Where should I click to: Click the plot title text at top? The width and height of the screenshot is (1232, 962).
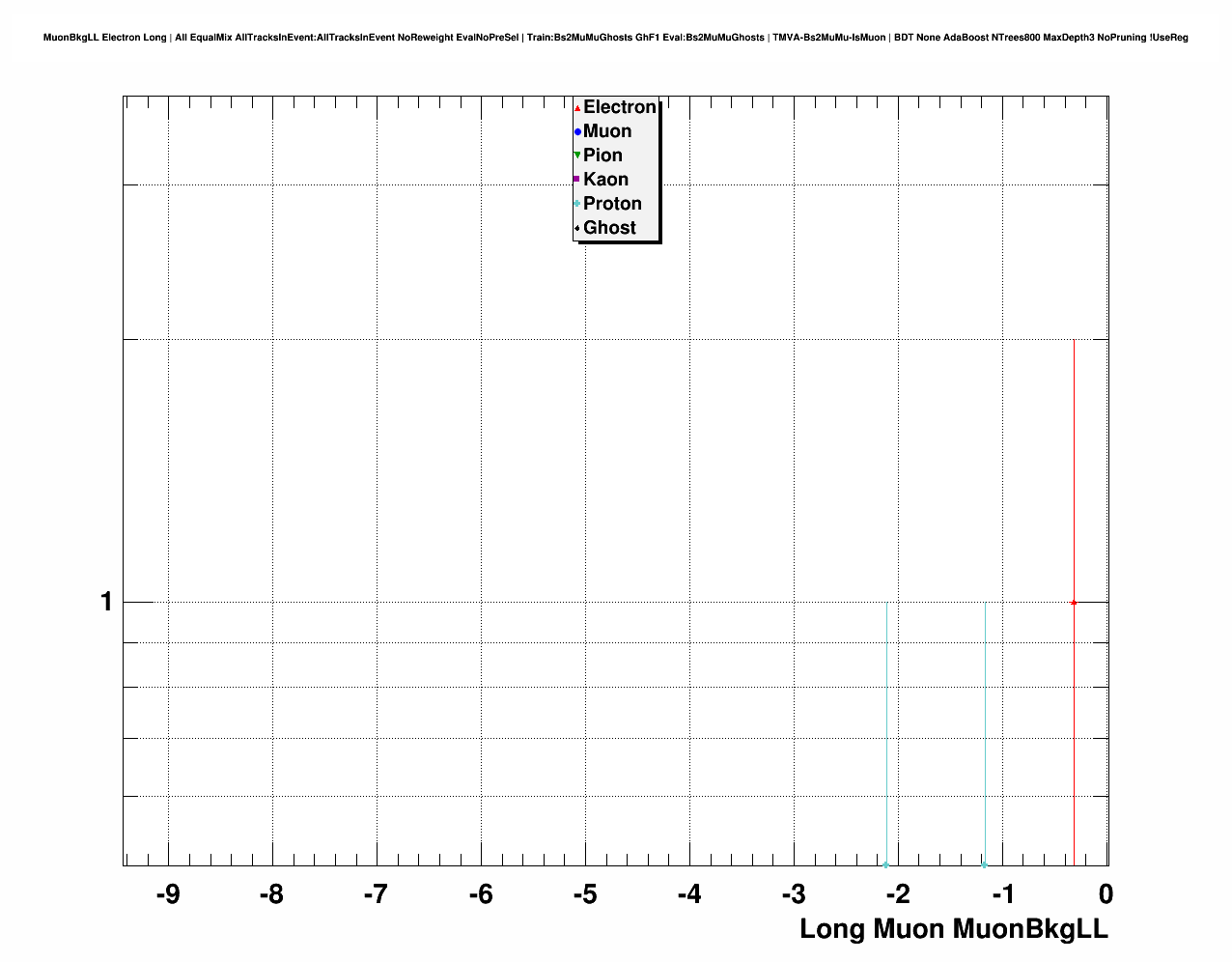(x=616, y=38)
